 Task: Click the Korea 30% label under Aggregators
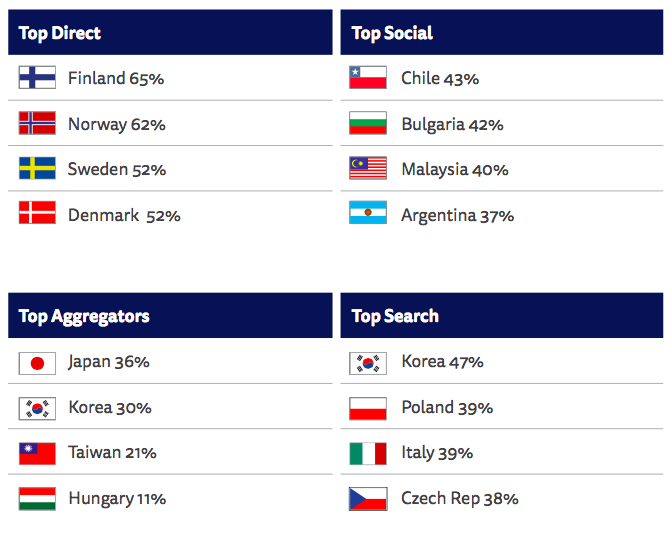(x=110, y=407)
